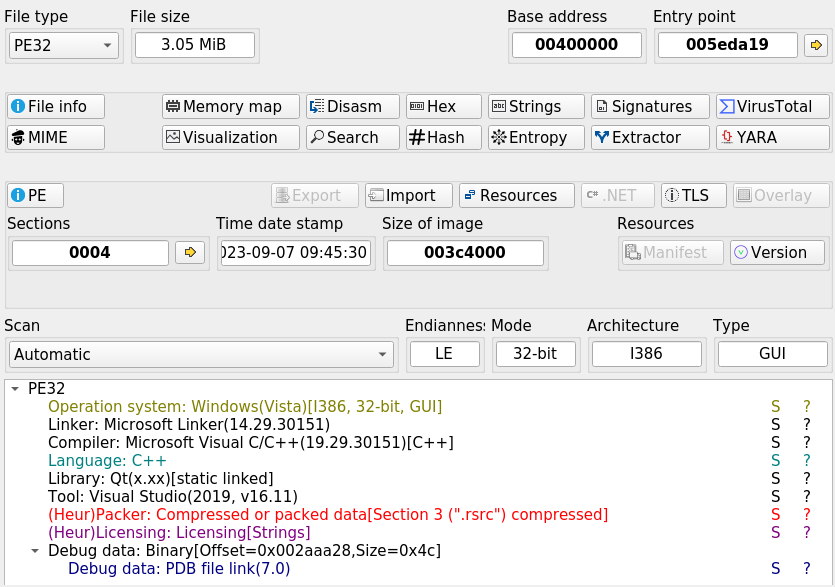This screenshot has width=835, height=587.
Task: Open the Extractor tool
Action: pos(650,137)
